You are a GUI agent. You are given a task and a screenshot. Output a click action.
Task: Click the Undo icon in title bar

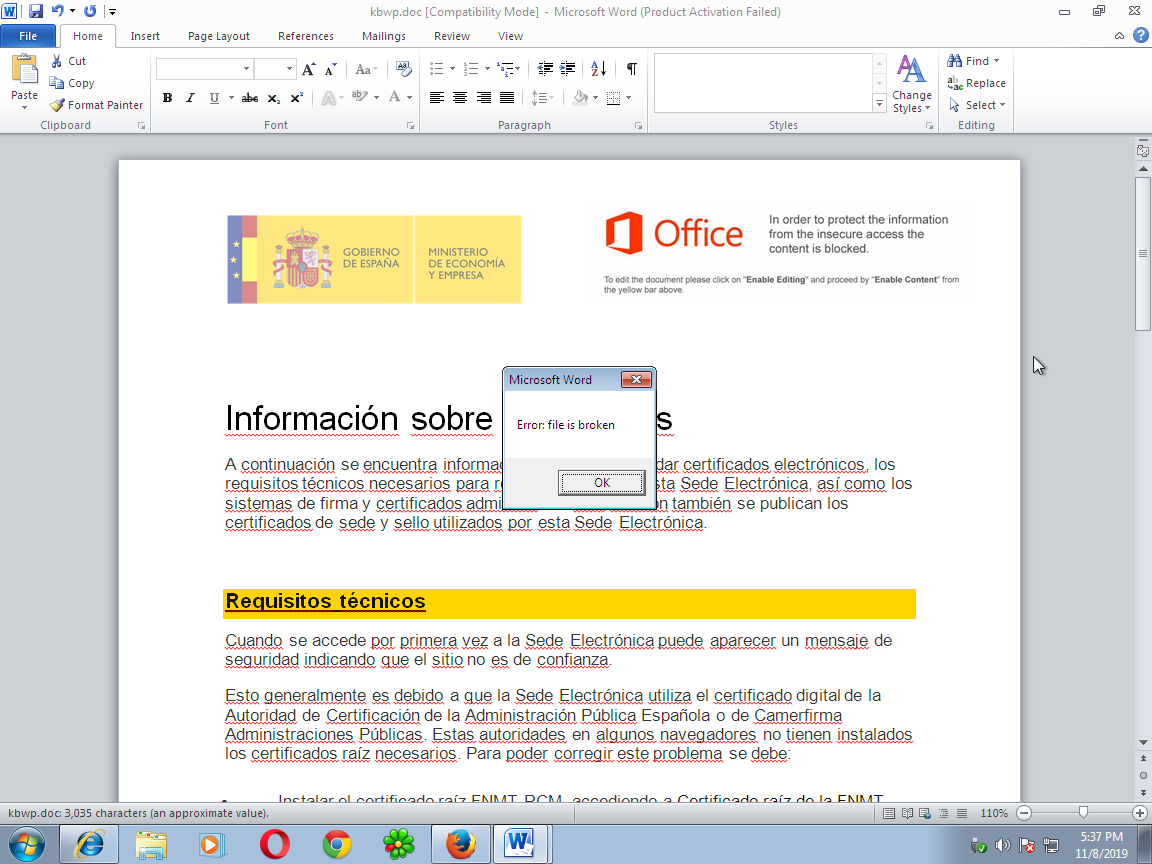57,11
